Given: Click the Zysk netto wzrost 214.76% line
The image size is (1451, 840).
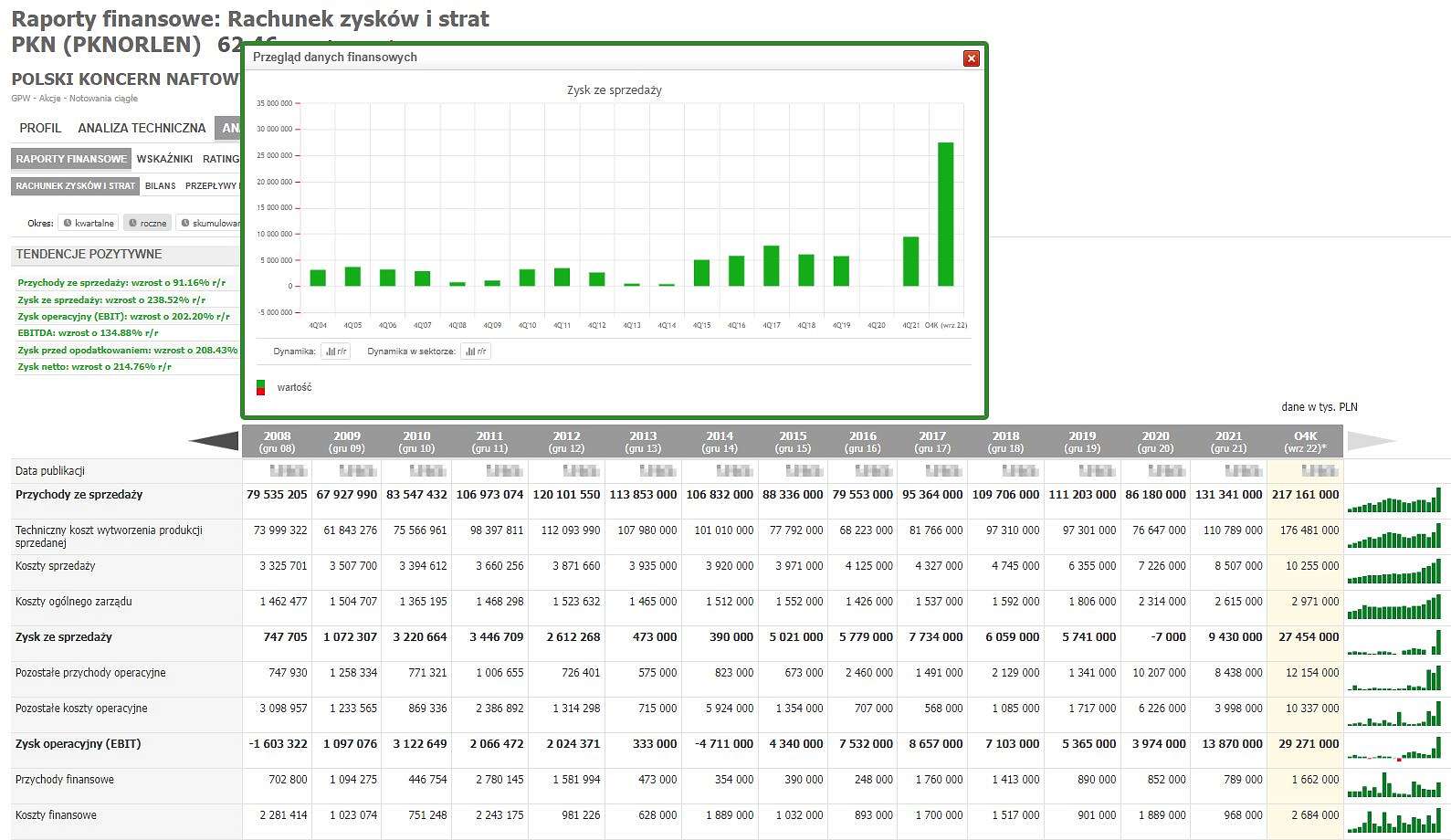Looking at the screenshot, I should pos(94,367).
